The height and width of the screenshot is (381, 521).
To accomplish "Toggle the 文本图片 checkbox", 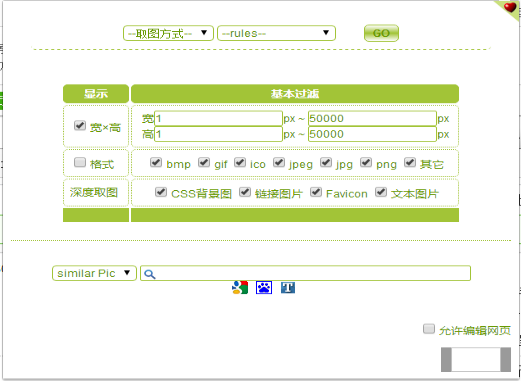I will [381, 192].
